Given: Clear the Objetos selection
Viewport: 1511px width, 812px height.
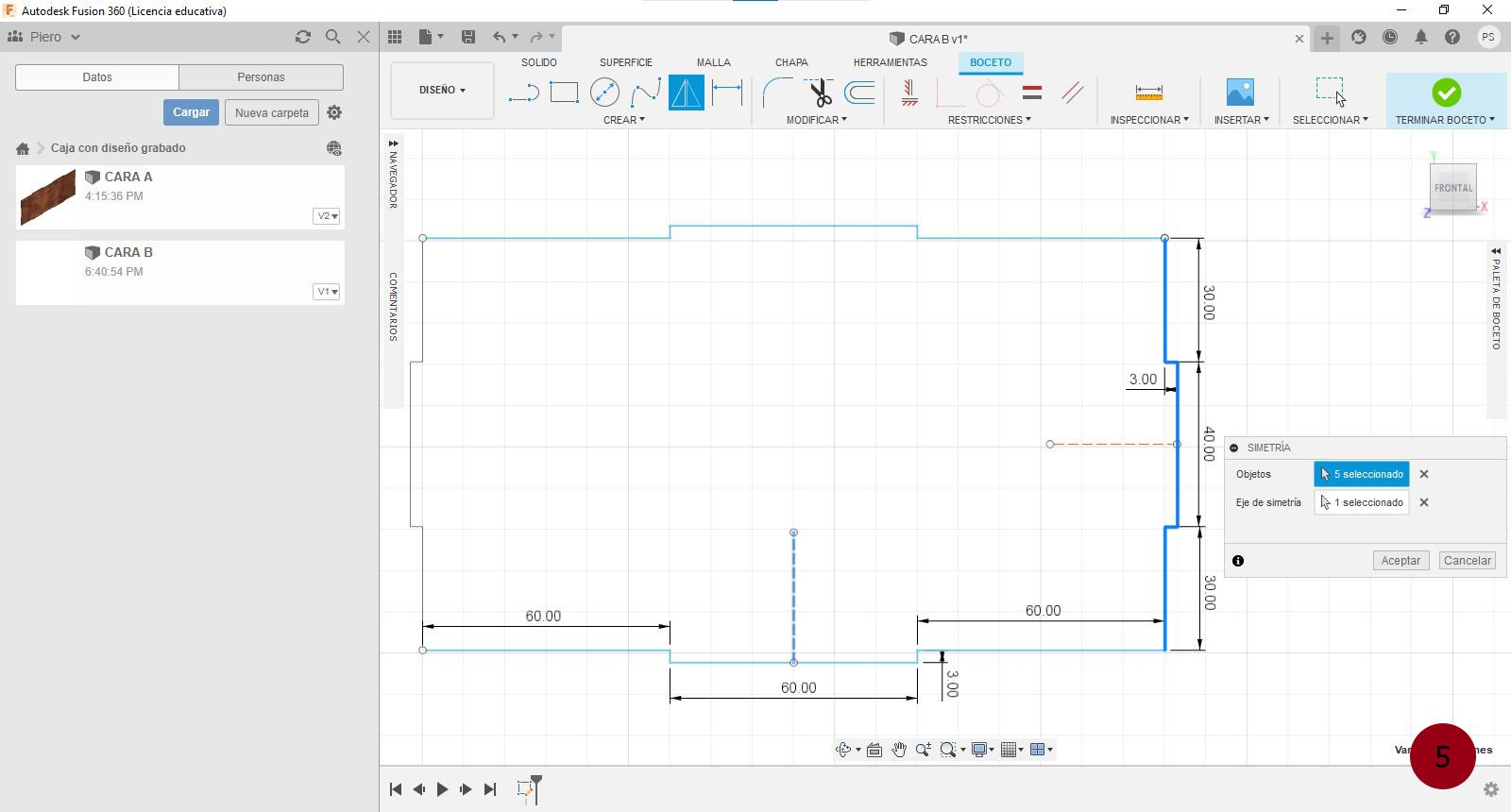Looking at the screenshot, I should point(1424,474).
